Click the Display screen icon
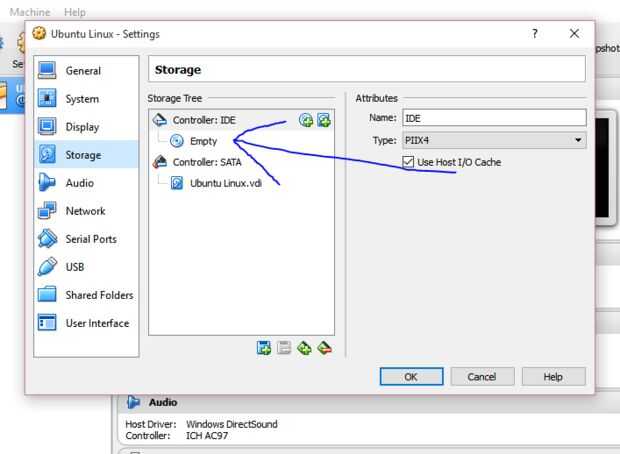Image resolution: width=620 pixels, height=454 pixels. pos(47,127)
